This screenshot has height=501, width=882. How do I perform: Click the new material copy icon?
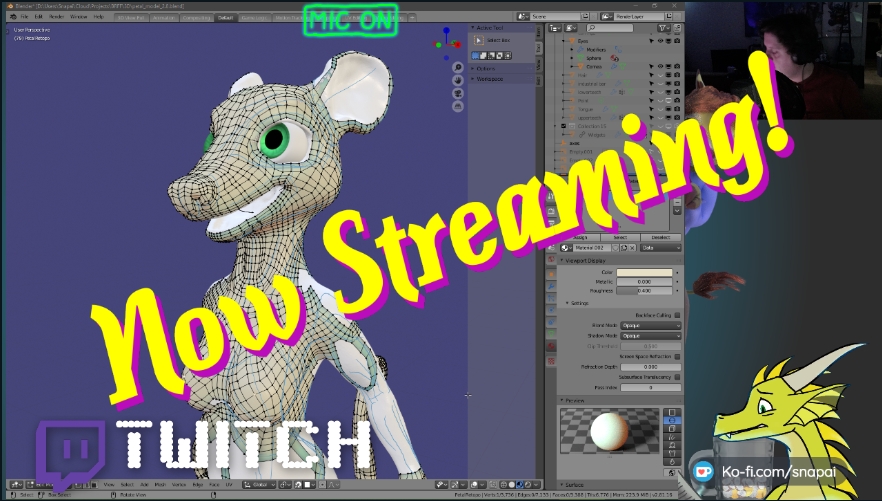coord(624,248)
